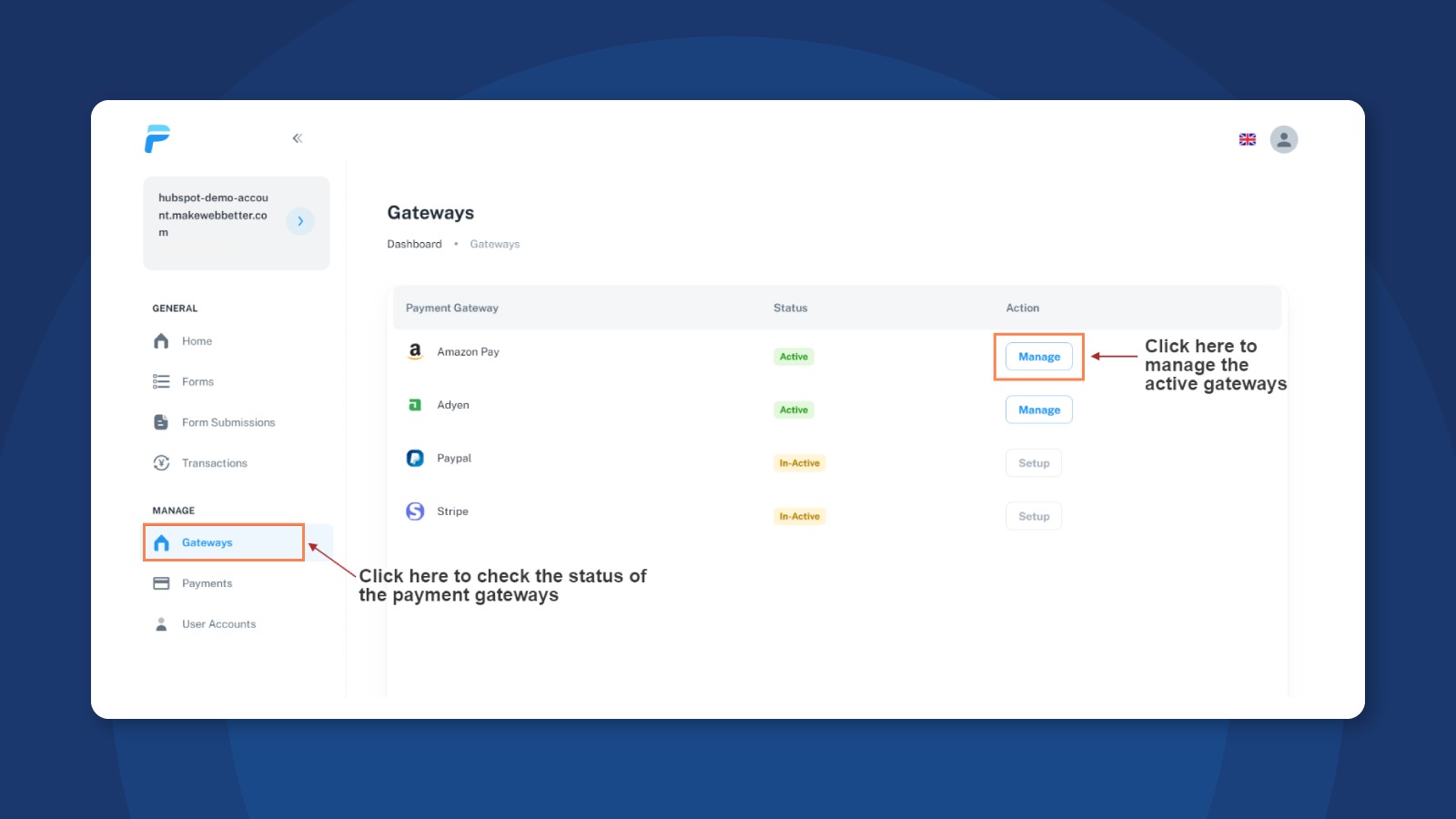The image size is (1456, 819).
Task: Click the Stripe logo icon
Action: pyautogui.click(x=415, y=511)
